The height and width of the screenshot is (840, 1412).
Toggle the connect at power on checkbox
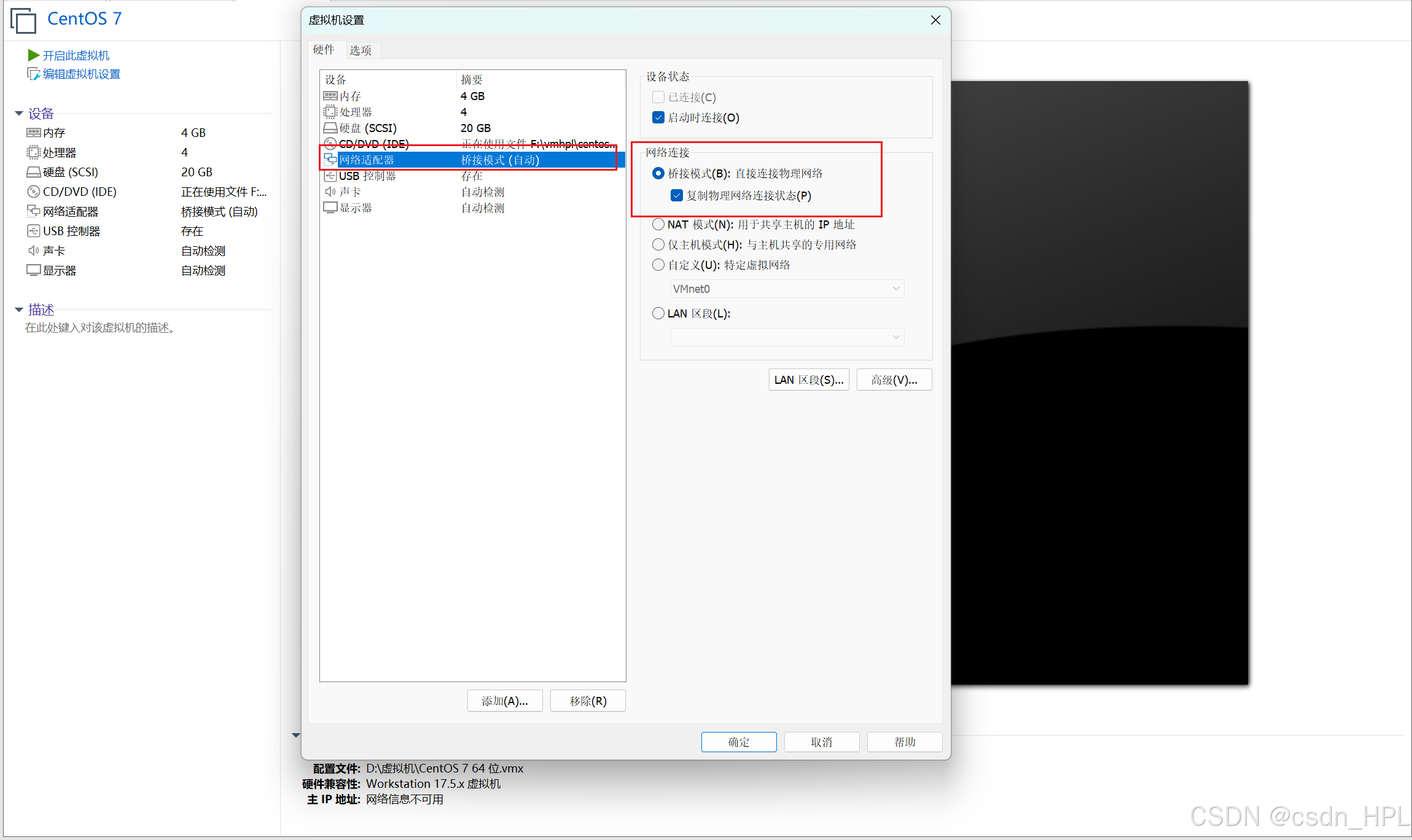[x=658, y=117]
